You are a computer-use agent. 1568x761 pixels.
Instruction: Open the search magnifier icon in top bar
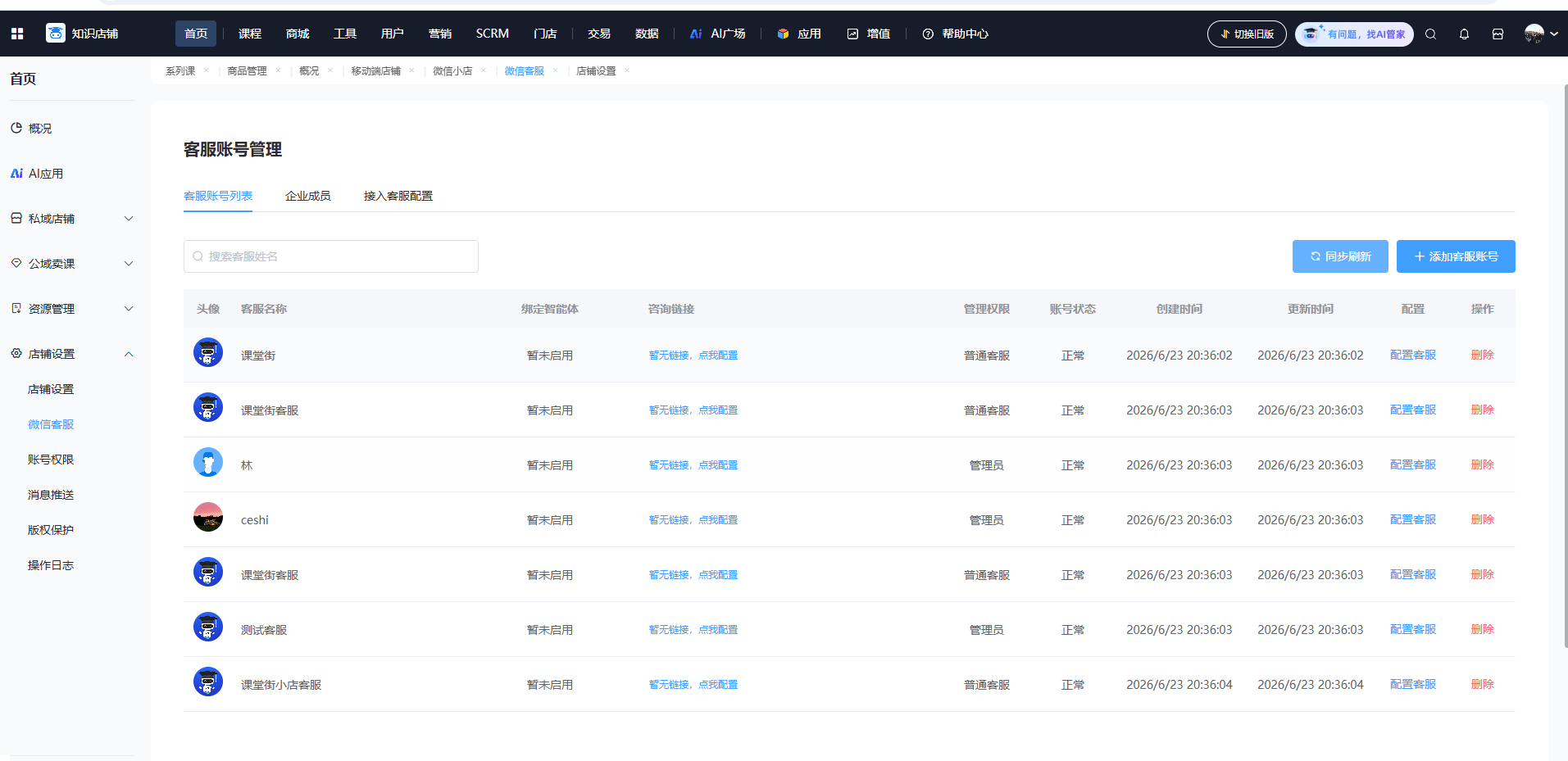1430,34
